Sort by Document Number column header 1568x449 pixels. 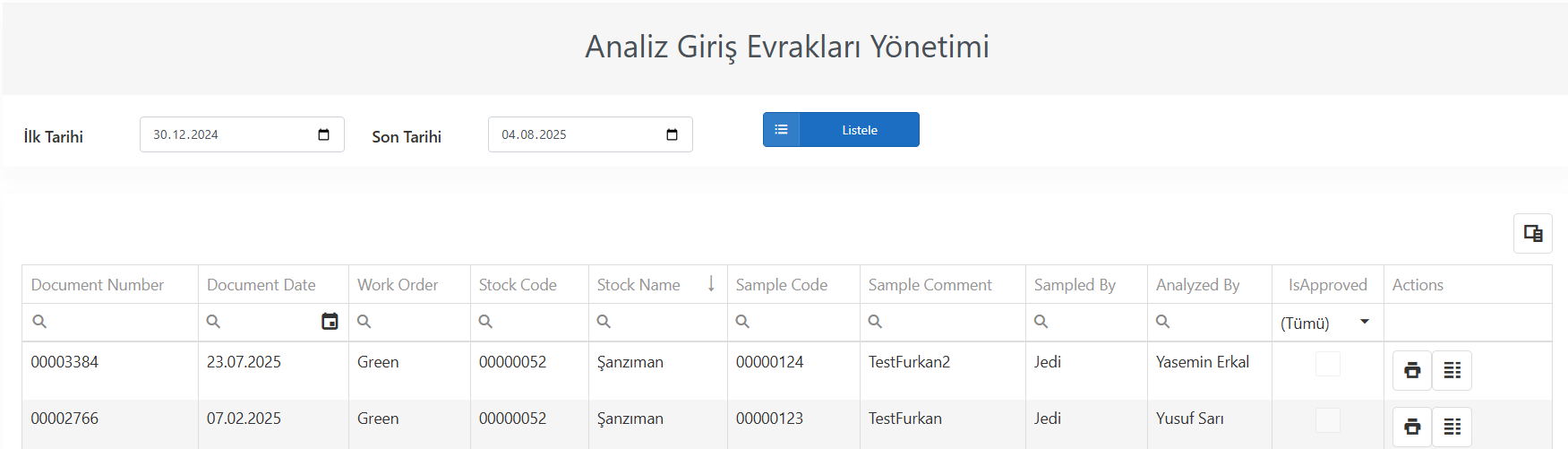tap(98, 284)
